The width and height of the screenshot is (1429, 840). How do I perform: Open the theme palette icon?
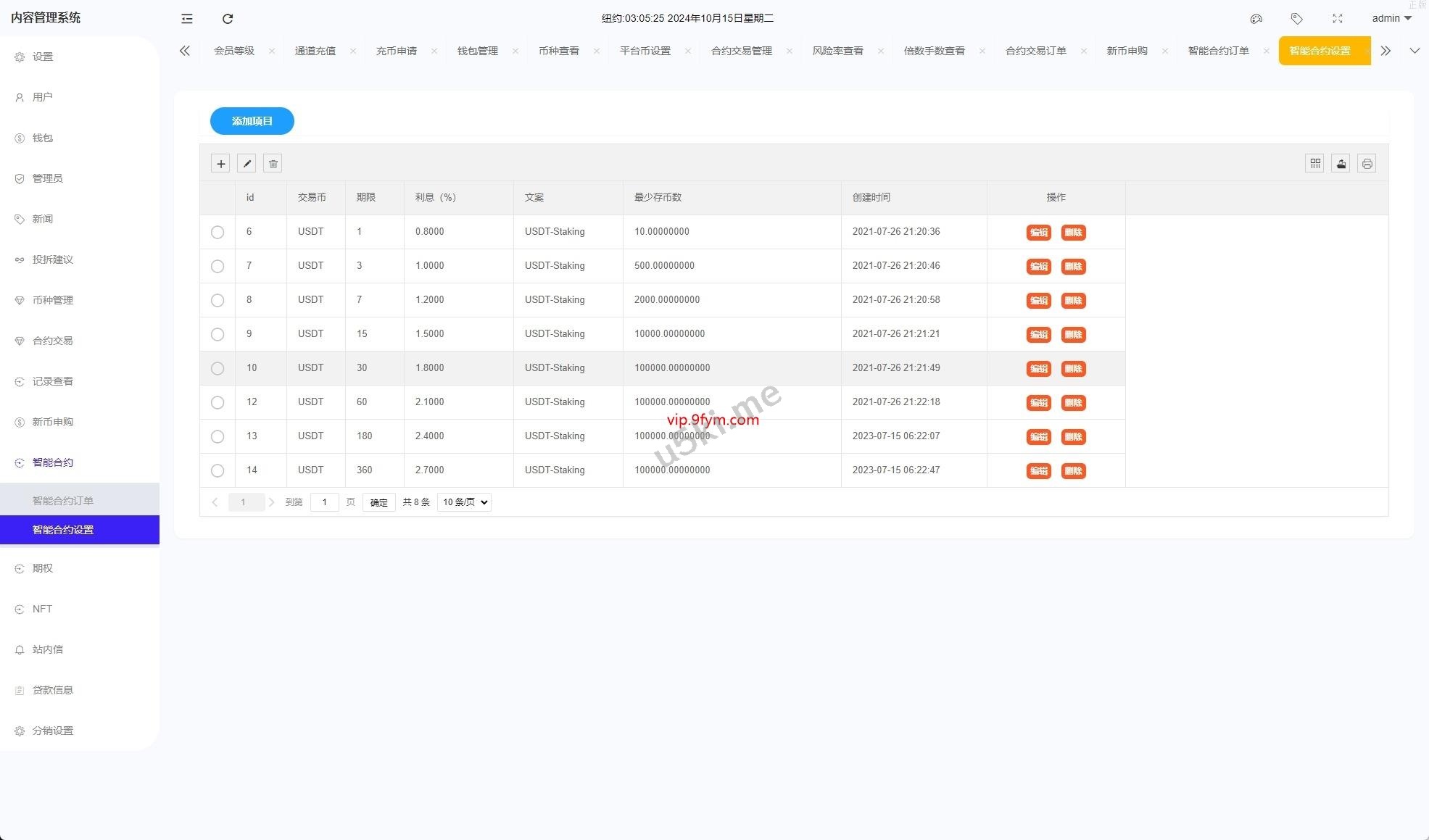pyautogui.click(x=1256, y=19)
